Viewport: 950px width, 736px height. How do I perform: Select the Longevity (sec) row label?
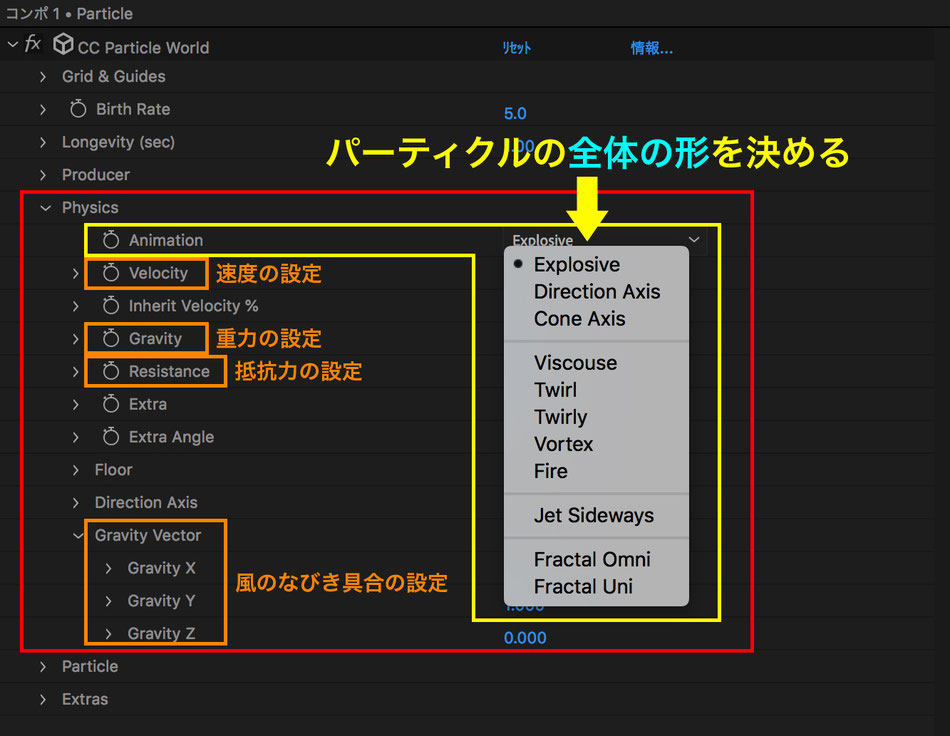coord(118,142)
